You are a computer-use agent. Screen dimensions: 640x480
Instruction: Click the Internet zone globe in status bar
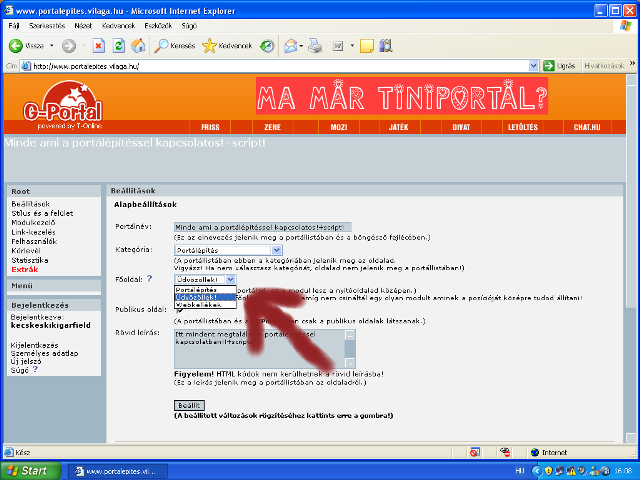(x=535, y=452)
